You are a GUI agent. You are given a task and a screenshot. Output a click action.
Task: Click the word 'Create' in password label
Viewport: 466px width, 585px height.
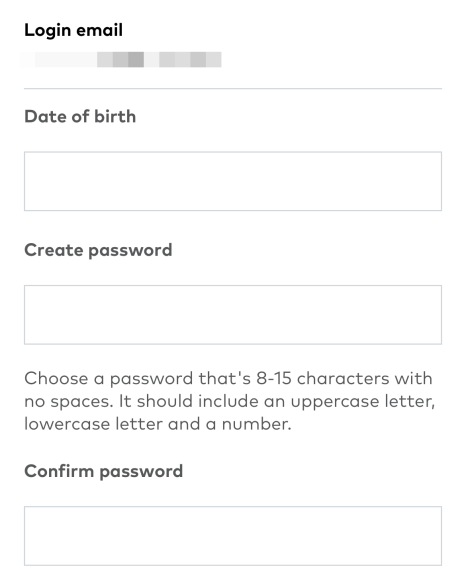pyautogui.click(x=54, y=250)
